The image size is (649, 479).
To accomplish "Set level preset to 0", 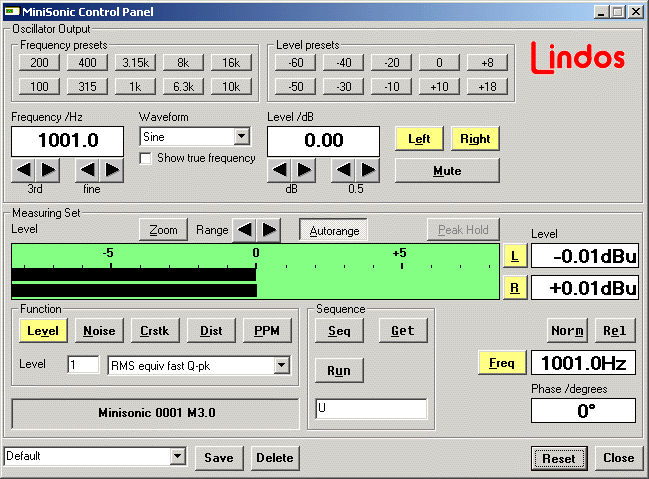I will click(x=440, y=63).
